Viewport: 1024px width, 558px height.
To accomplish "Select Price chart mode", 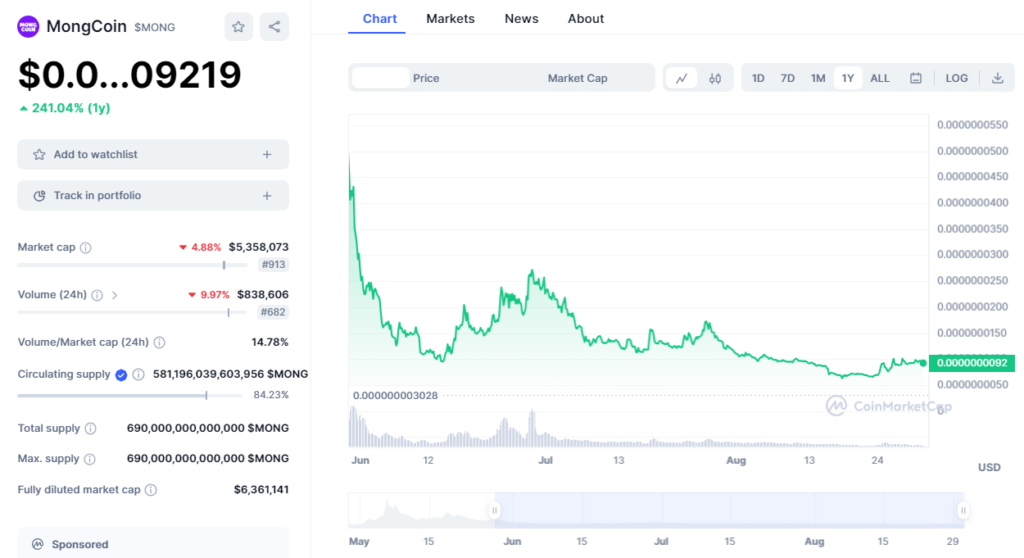I will pyautogui.click(x=426, y=78).
